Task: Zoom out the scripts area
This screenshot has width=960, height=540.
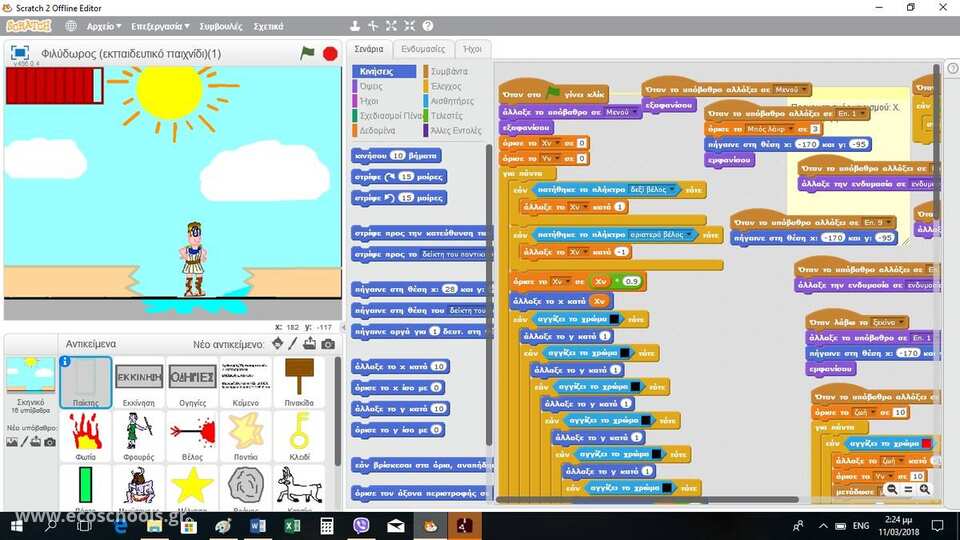Action: 892,489
